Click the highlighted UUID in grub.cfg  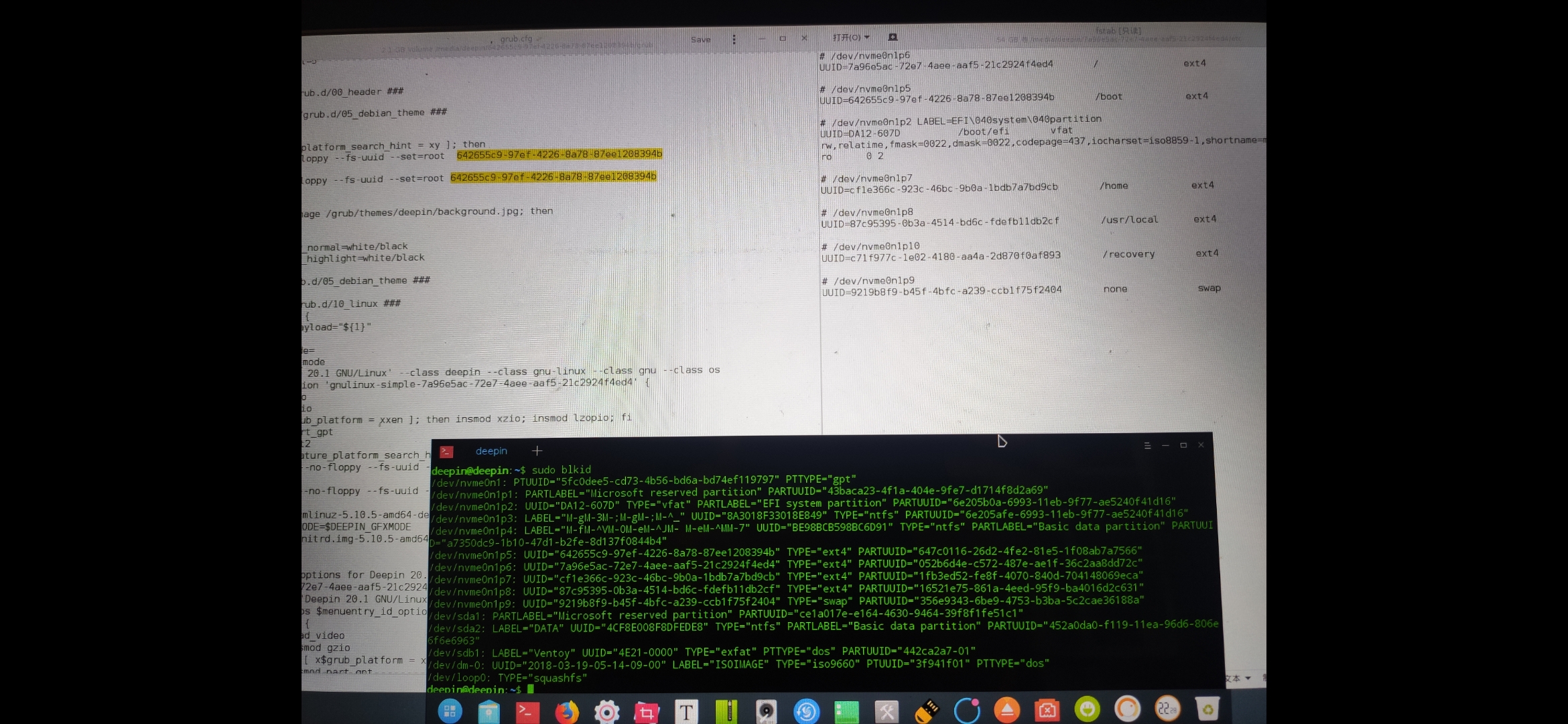[x=559, y=154]
